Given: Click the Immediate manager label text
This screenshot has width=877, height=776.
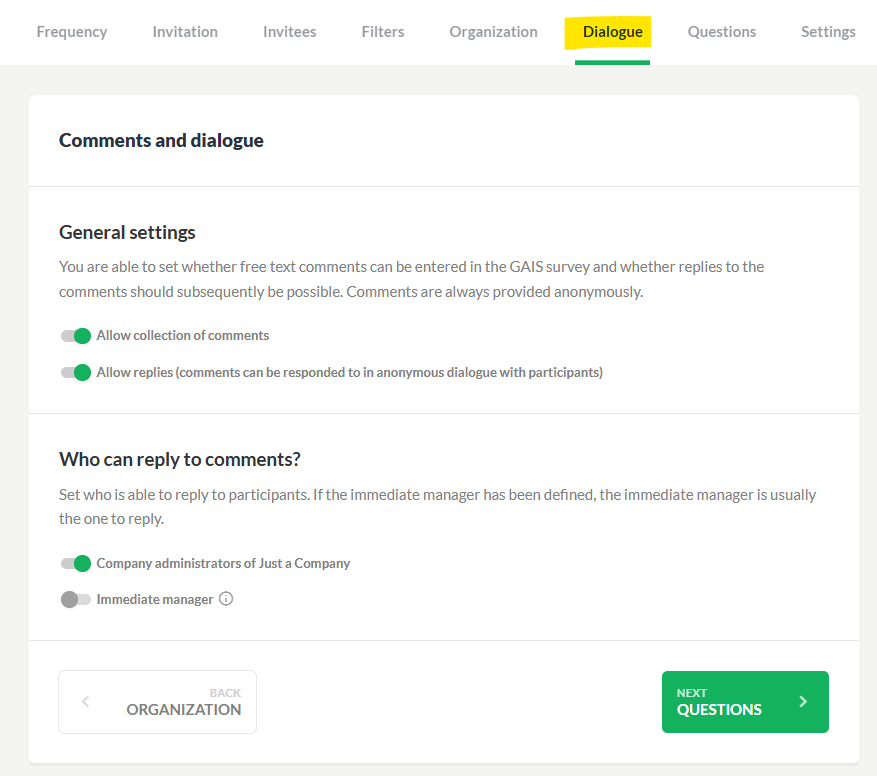Looking at the screenshot, I should (155, 599).
